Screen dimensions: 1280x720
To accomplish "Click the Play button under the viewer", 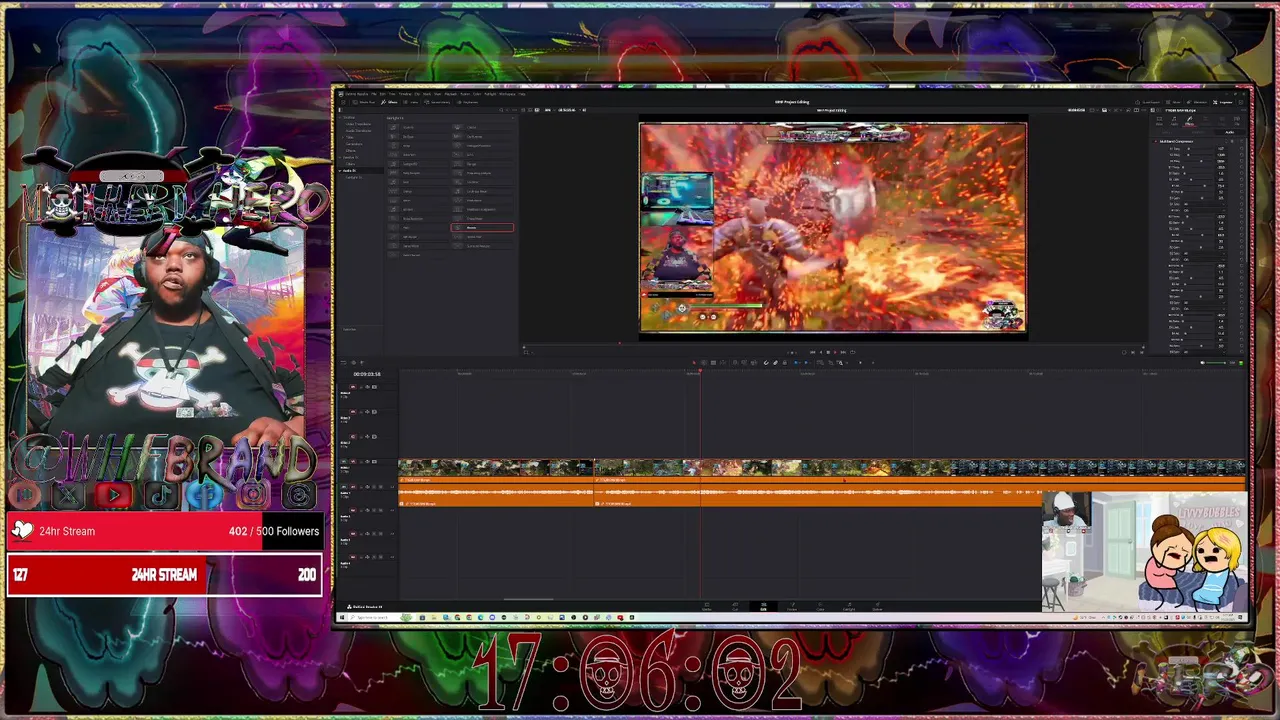I will click(x=835, y=352).
